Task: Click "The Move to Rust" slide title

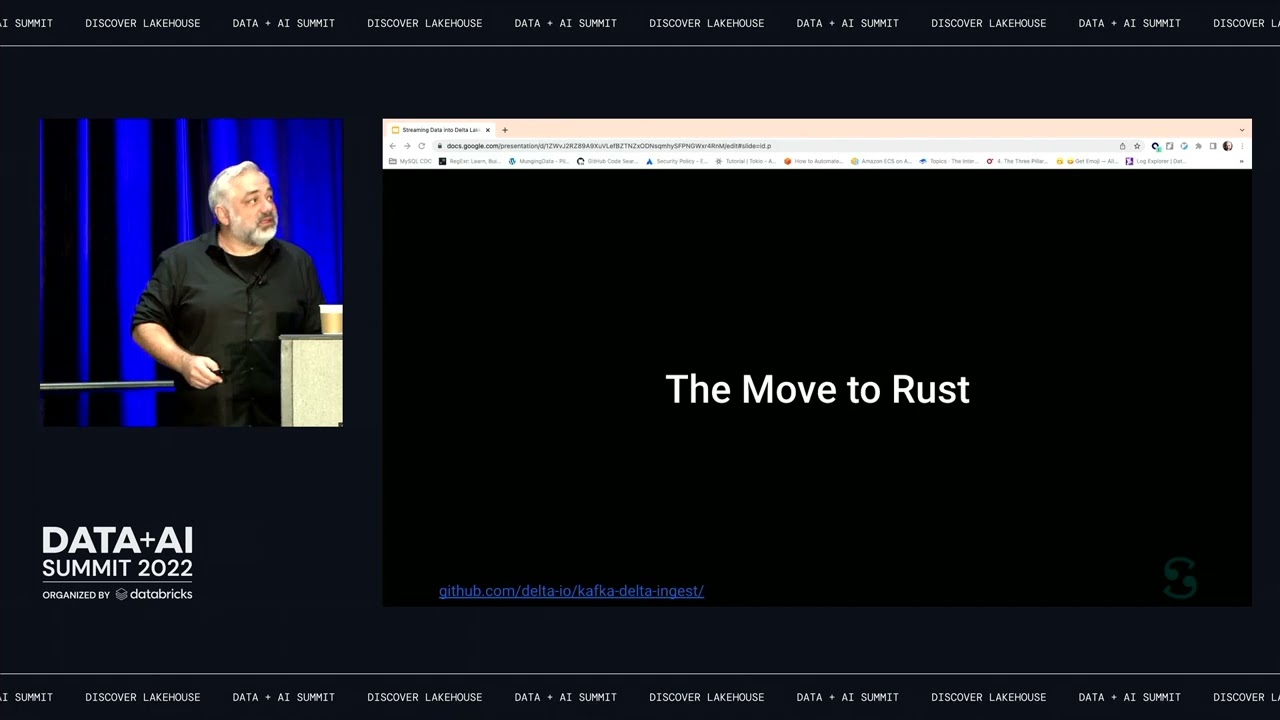Action: pos(818,389)
